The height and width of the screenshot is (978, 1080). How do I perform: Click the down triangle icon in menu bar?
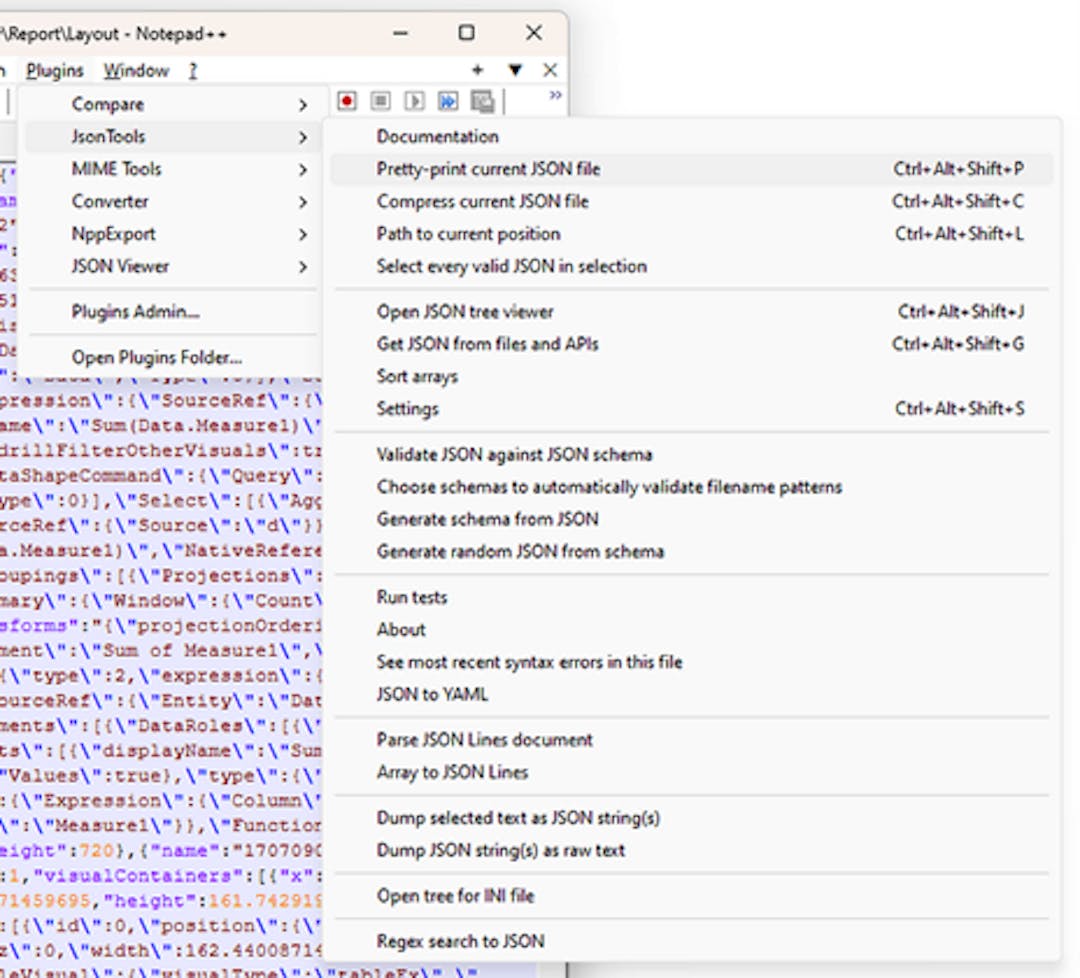(515, 70)
